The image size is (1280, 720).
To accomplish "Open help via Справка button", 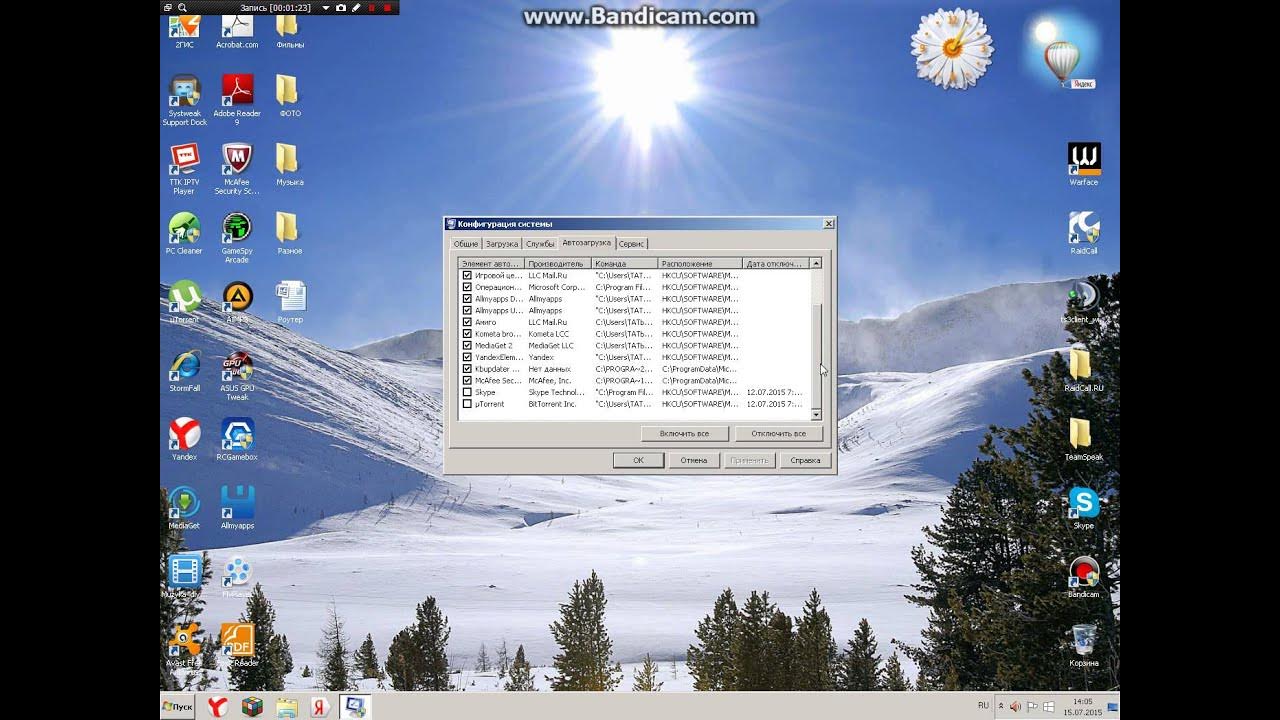I will [805, 460].
